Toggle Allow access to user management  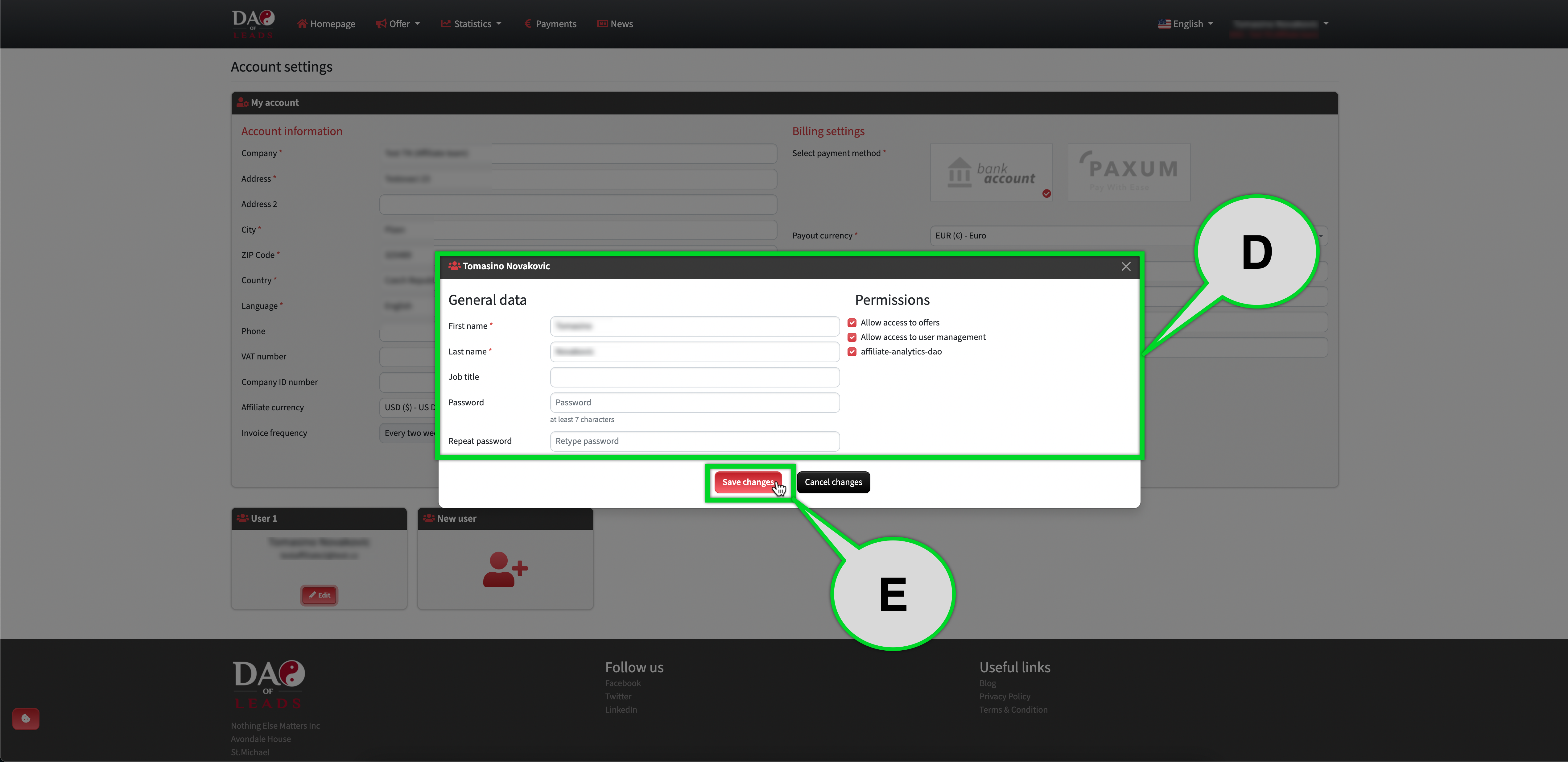click(x=852, y=338)
